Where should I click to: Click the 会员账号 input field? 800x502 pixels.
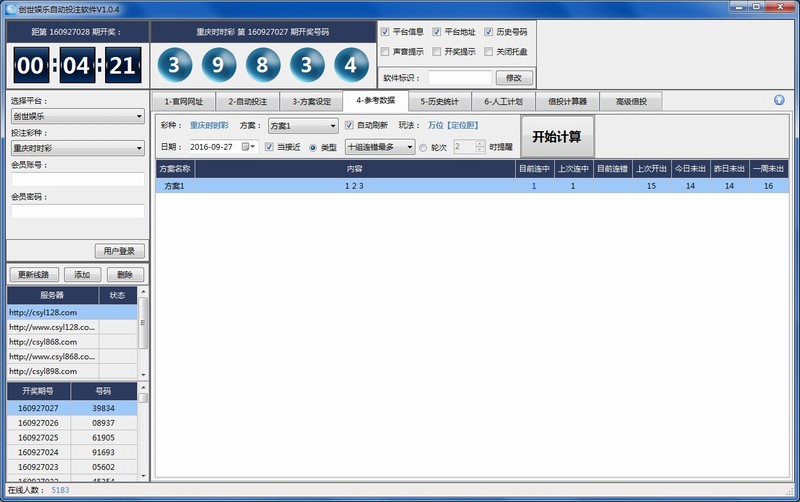(77, 179)
